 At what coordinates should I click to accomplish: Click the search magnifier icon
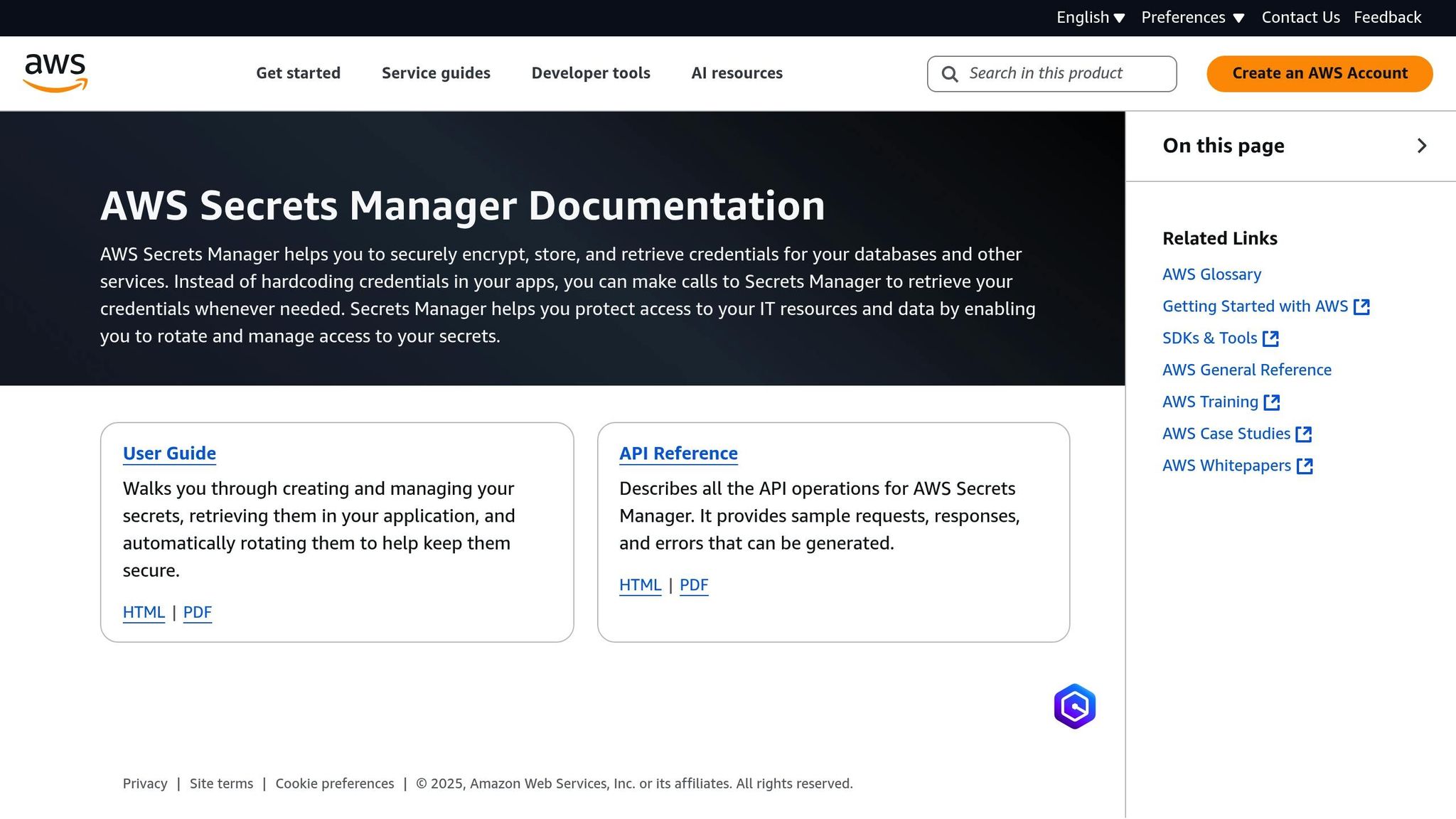point(950,74)
